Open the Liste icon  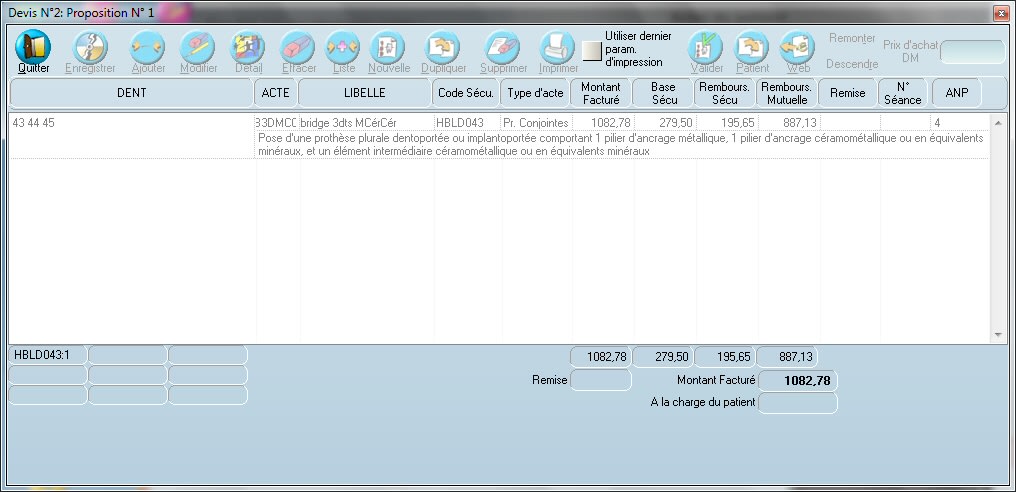343,48
